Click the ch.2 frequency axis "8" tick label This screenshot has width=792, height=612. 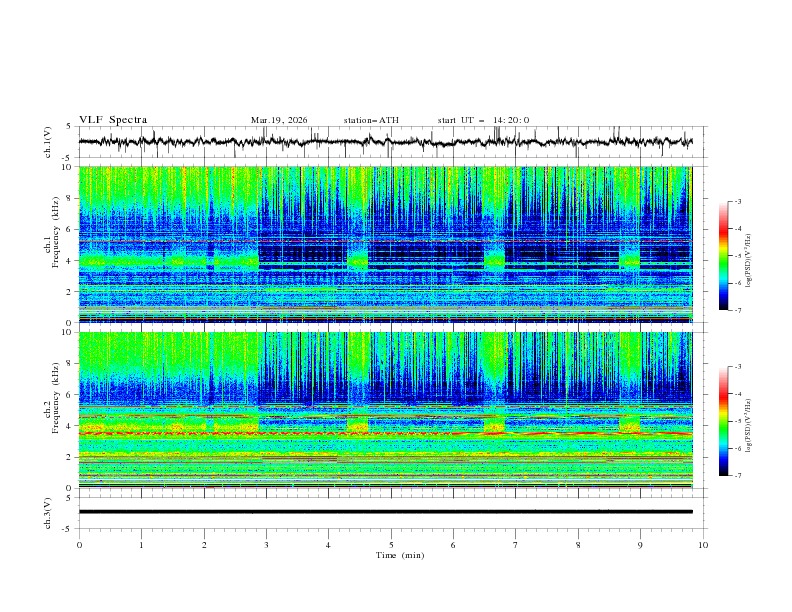(x=70, y=364)
